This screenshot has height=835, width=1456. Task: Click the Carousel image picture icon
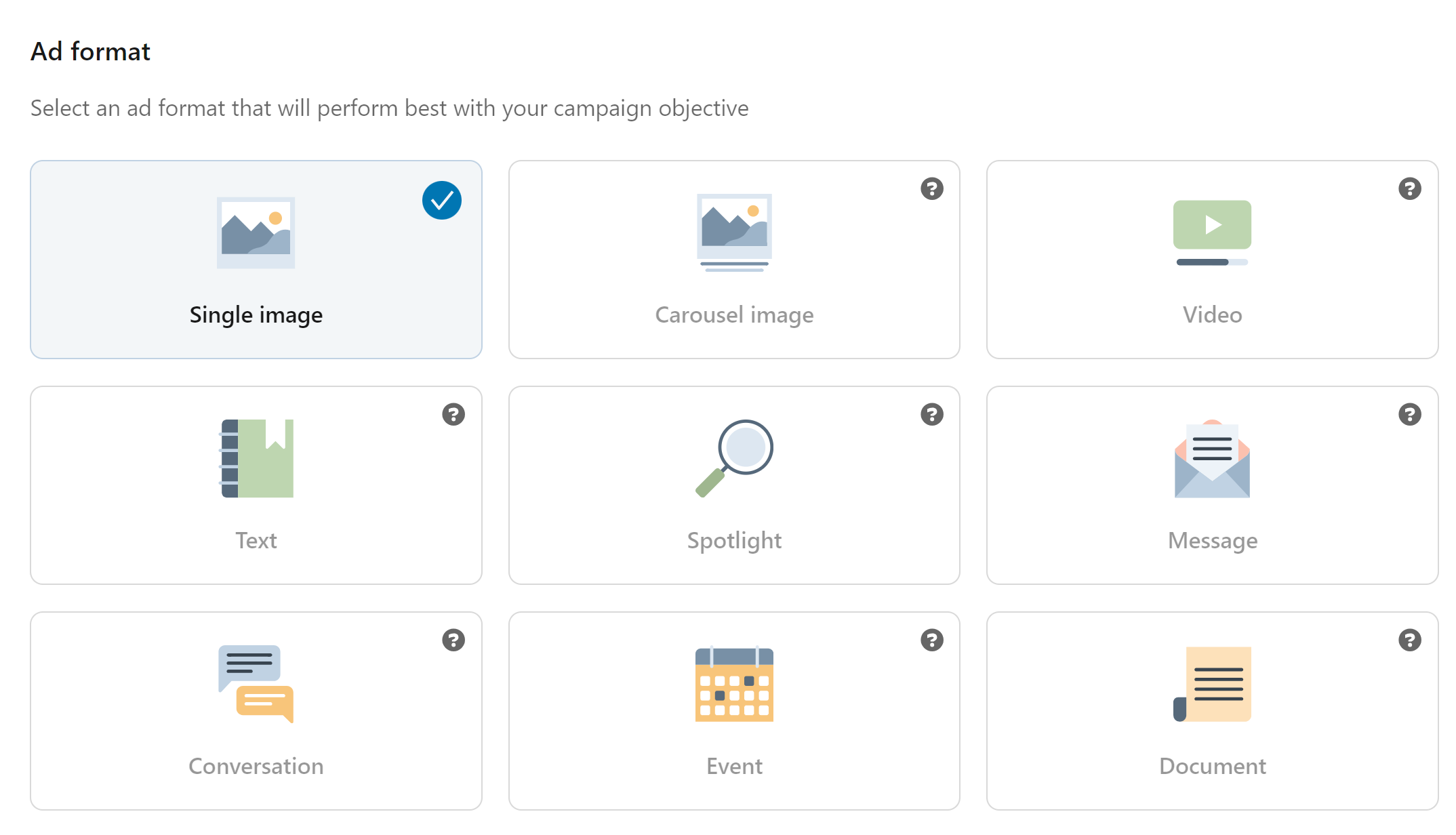point(734,232)
